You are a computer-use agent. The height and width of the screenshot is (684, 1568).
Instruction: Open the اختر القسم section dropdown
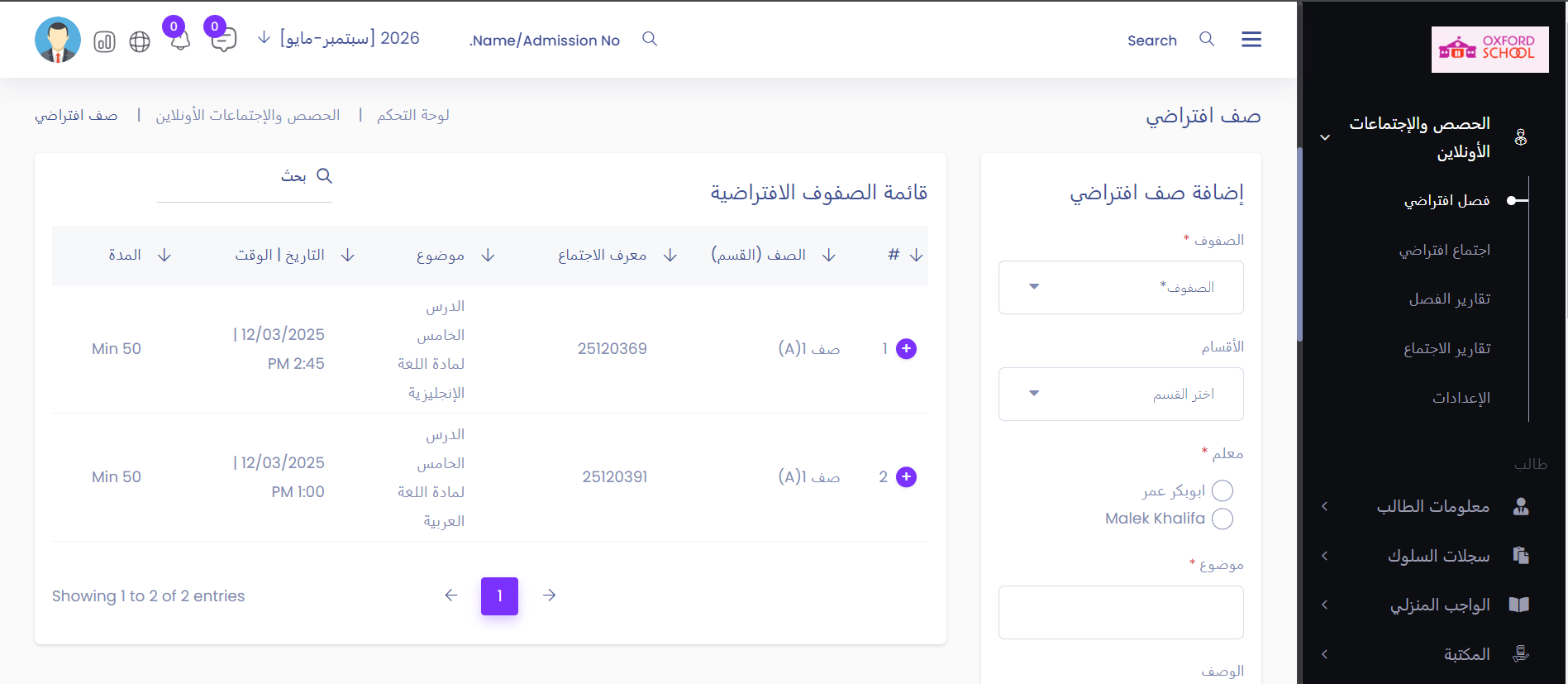click(x=1120, y=394)
